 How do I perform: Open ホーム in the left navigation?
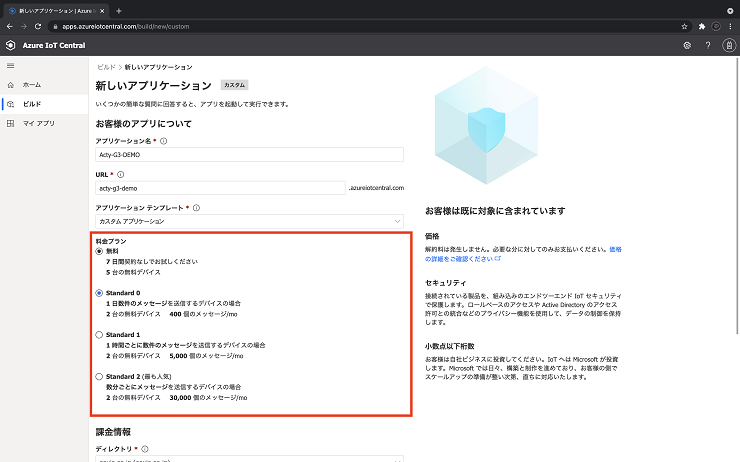pos(44,85)
